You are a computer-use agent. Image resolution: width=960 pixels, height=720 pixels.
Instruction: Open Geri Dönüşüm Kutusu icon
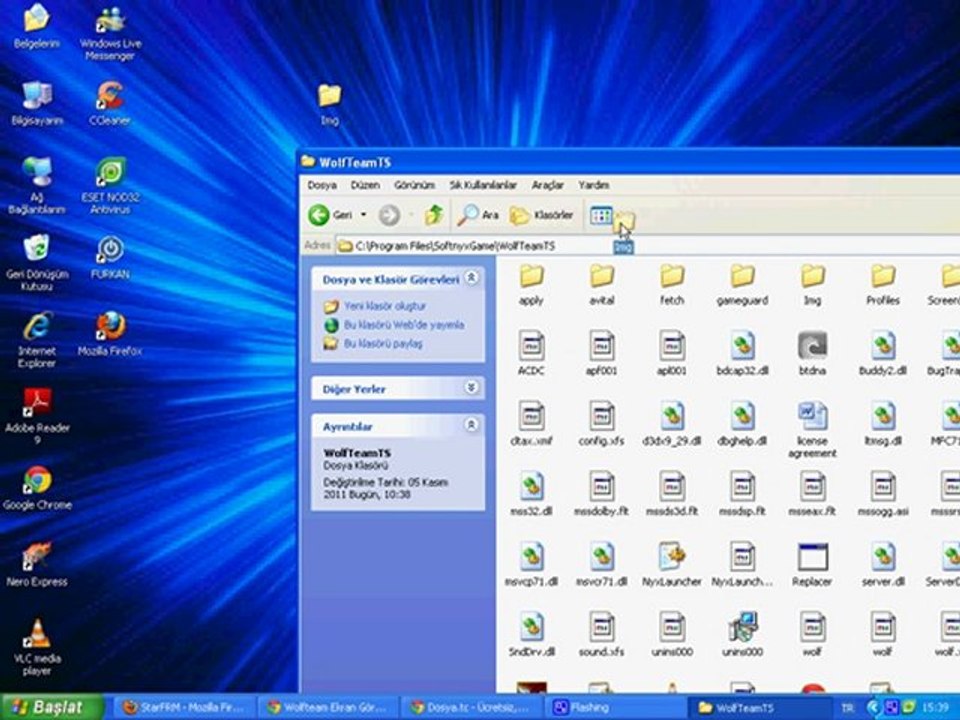37,262
